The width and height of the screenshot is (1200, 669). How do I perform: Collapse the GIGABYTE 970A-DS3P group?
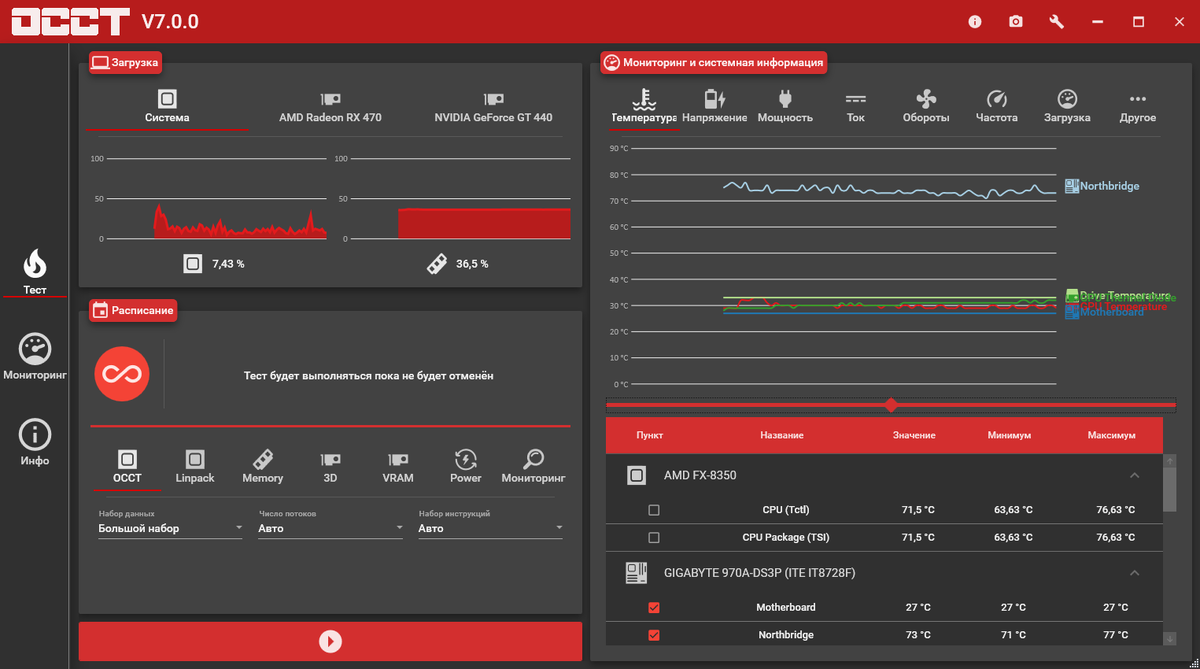click(x=1134, y=572)
